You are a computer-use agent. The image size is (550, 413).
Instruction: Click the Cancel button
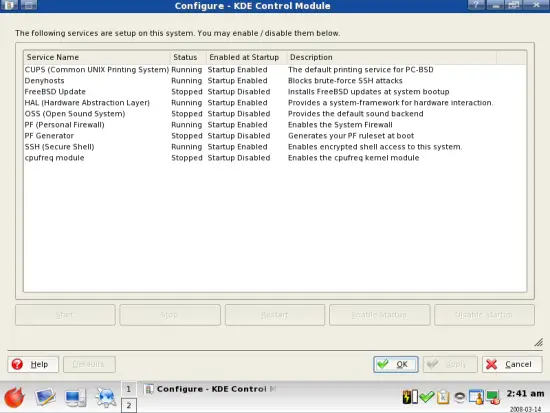pyautogui.click(x=512, y=364)
